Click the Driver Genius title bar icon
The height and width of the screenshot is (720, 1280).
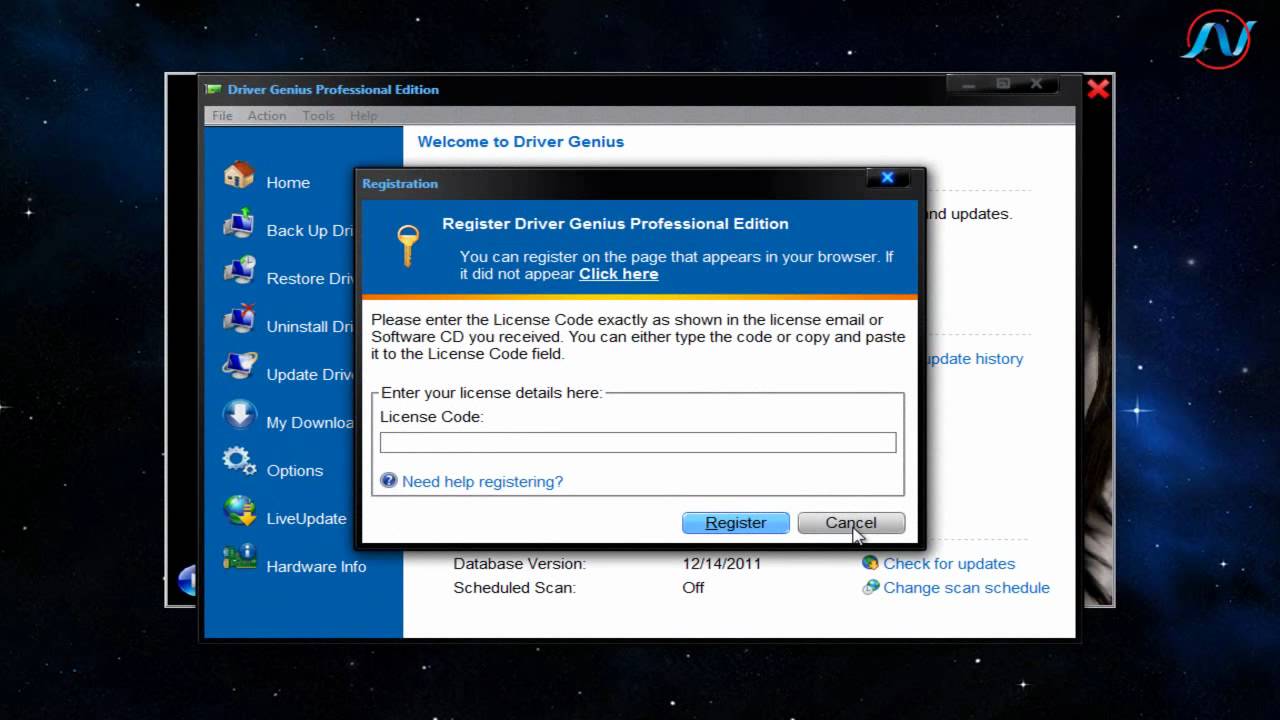click(x=214, y=89)
